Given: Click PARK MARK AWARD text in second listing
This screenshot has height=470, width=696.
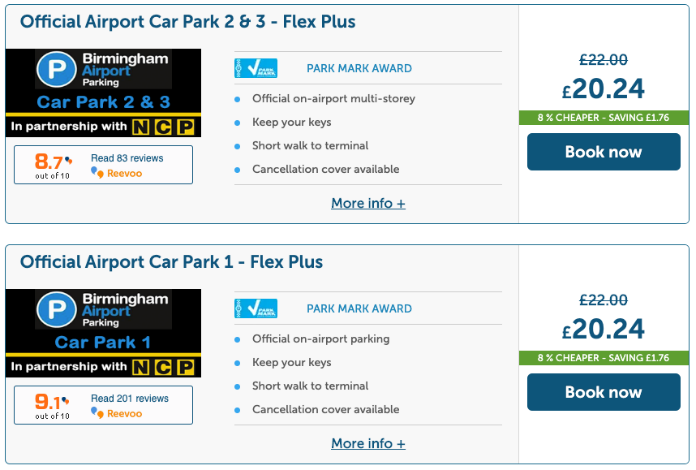Looking at the screenshot, I should pyautogui.click(x=359, y=309).
